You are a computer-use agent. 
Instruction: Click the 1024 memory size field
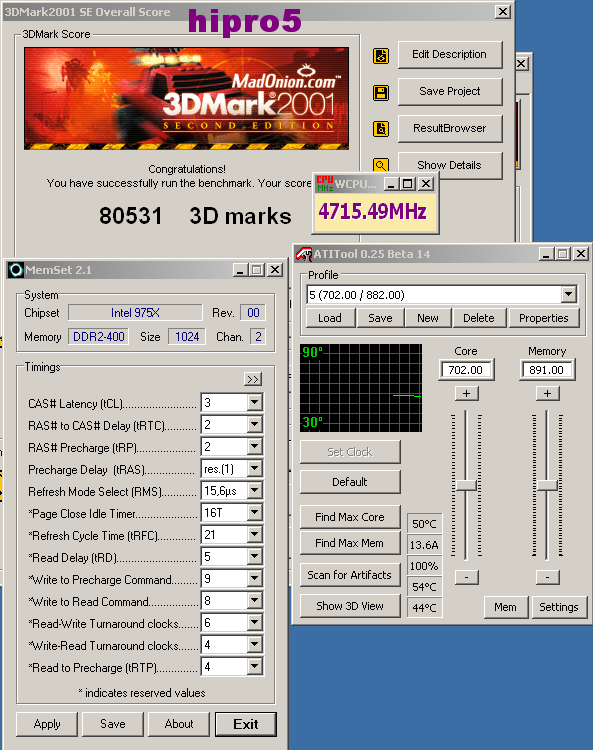187,337
